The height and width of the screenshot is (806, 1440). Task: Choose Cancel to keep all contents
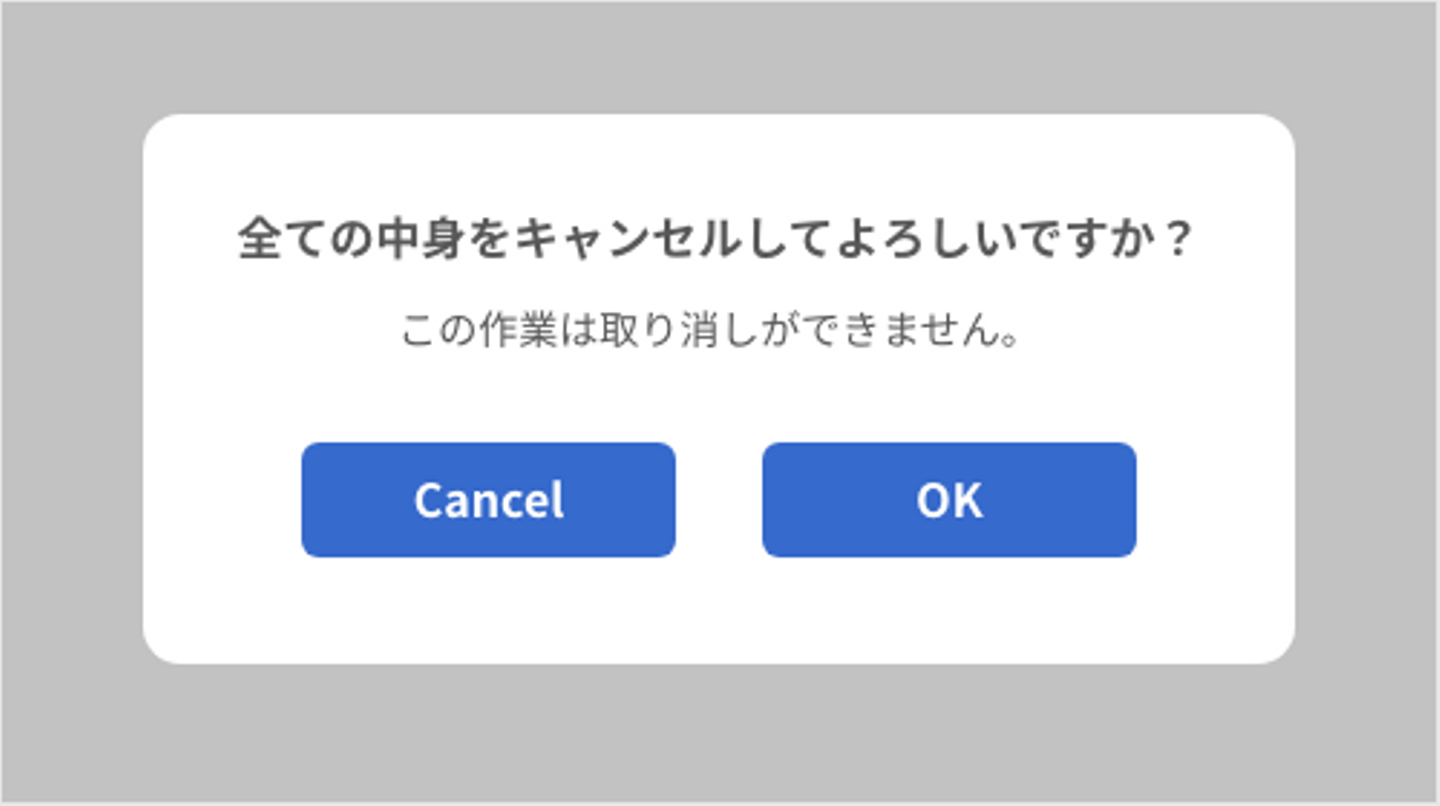tap(488, 500)
